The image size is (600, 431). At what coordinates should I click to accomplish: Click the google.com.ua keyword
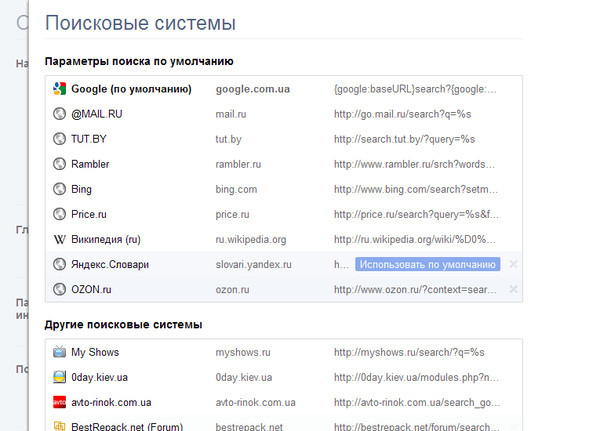coord(253,89)
